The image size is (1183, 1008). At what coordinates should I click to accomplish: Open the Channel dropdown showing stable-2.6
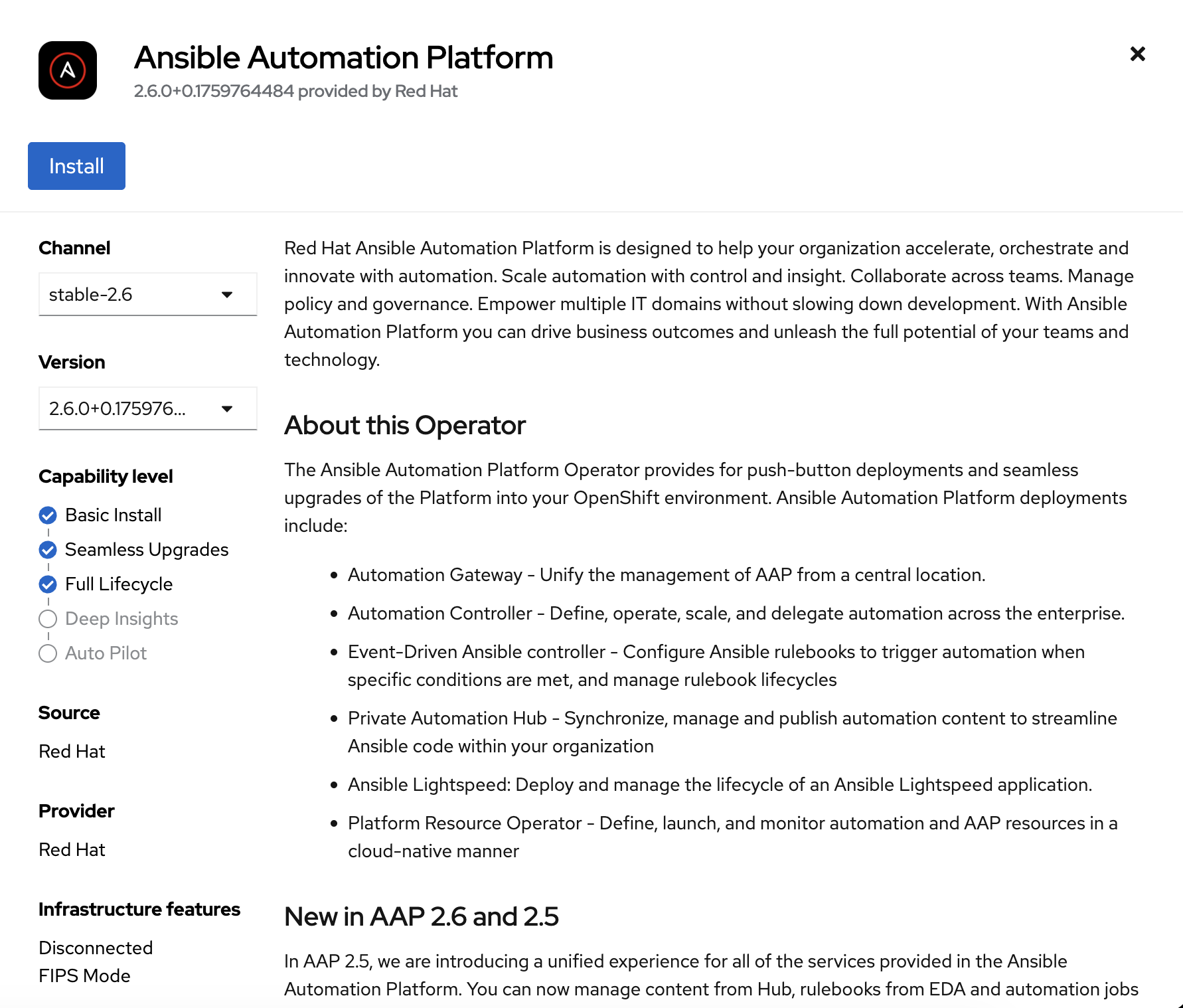[147, 294]
